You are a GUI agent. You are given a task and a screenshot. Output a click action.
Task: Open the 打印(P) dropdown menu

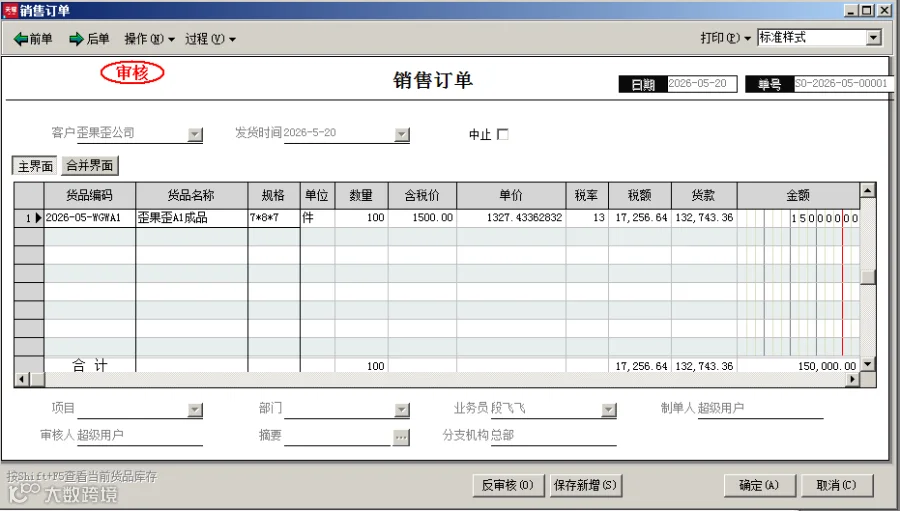(726, 38)
